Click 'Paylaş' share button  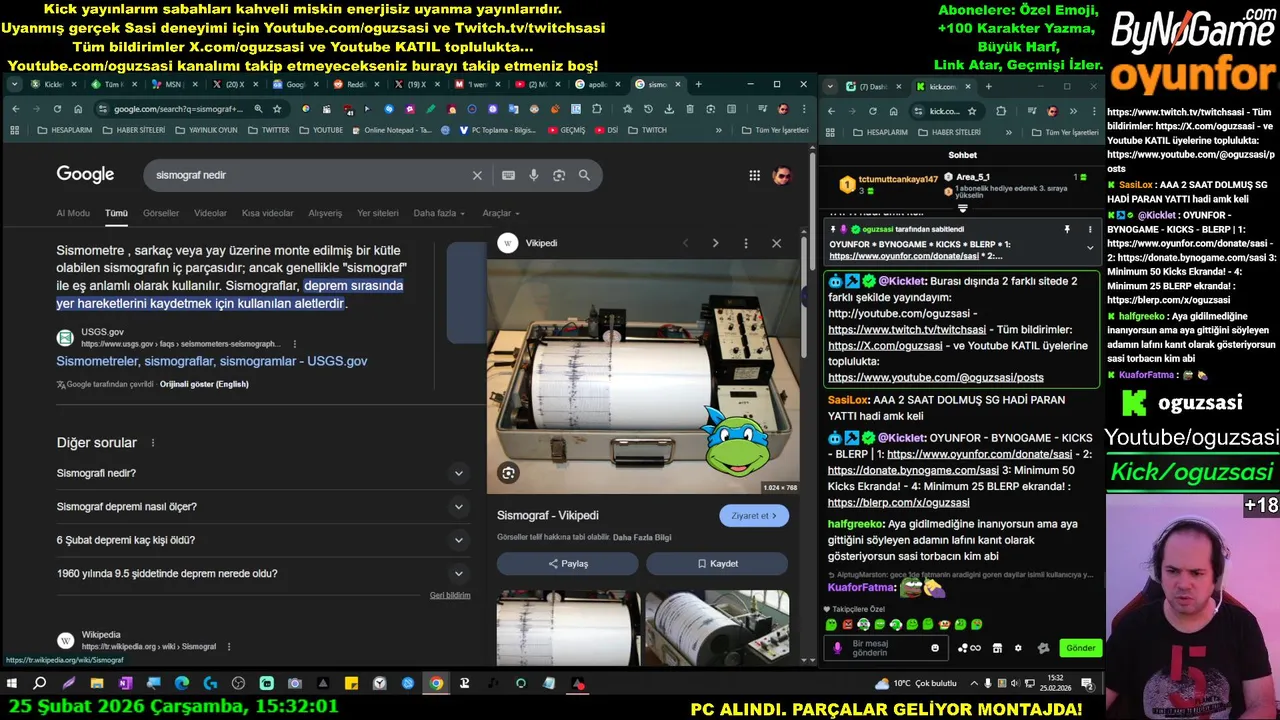pos(567,563)
